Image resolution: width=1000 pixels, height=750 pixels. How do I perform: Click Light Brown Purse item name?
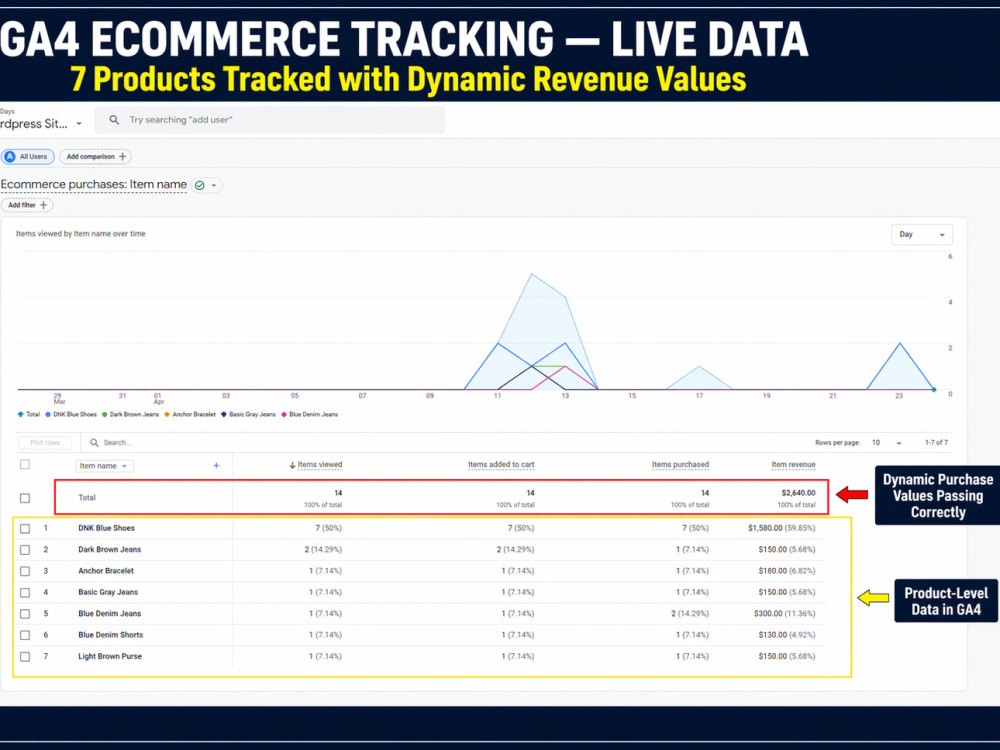(x=110, y=656)
